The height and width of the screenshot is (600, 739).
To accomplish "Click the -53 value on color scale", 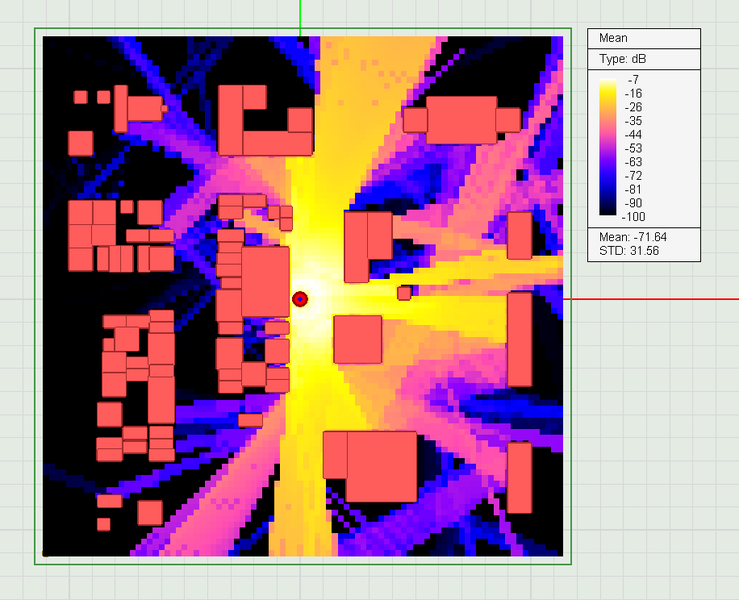I will (633, 148).
